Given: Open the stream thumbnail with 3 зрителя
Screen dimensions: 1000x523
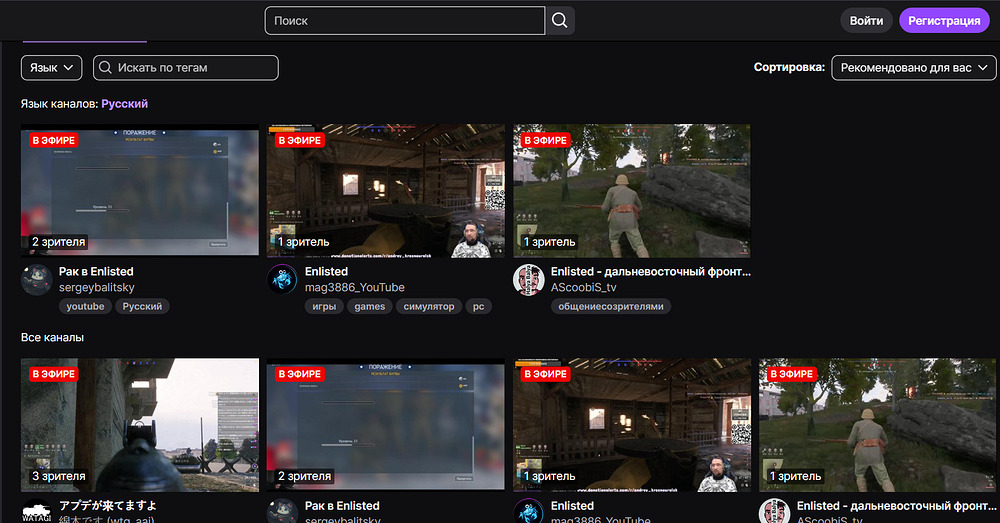Looking at the screenshot, I should 139,424.
